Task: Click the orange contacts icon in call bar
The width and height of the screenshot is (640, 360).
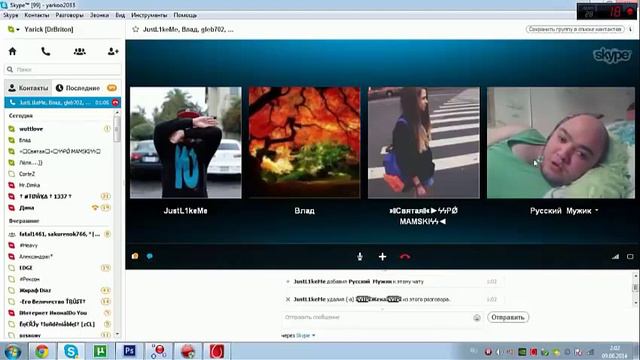Action: coord(135,256)
